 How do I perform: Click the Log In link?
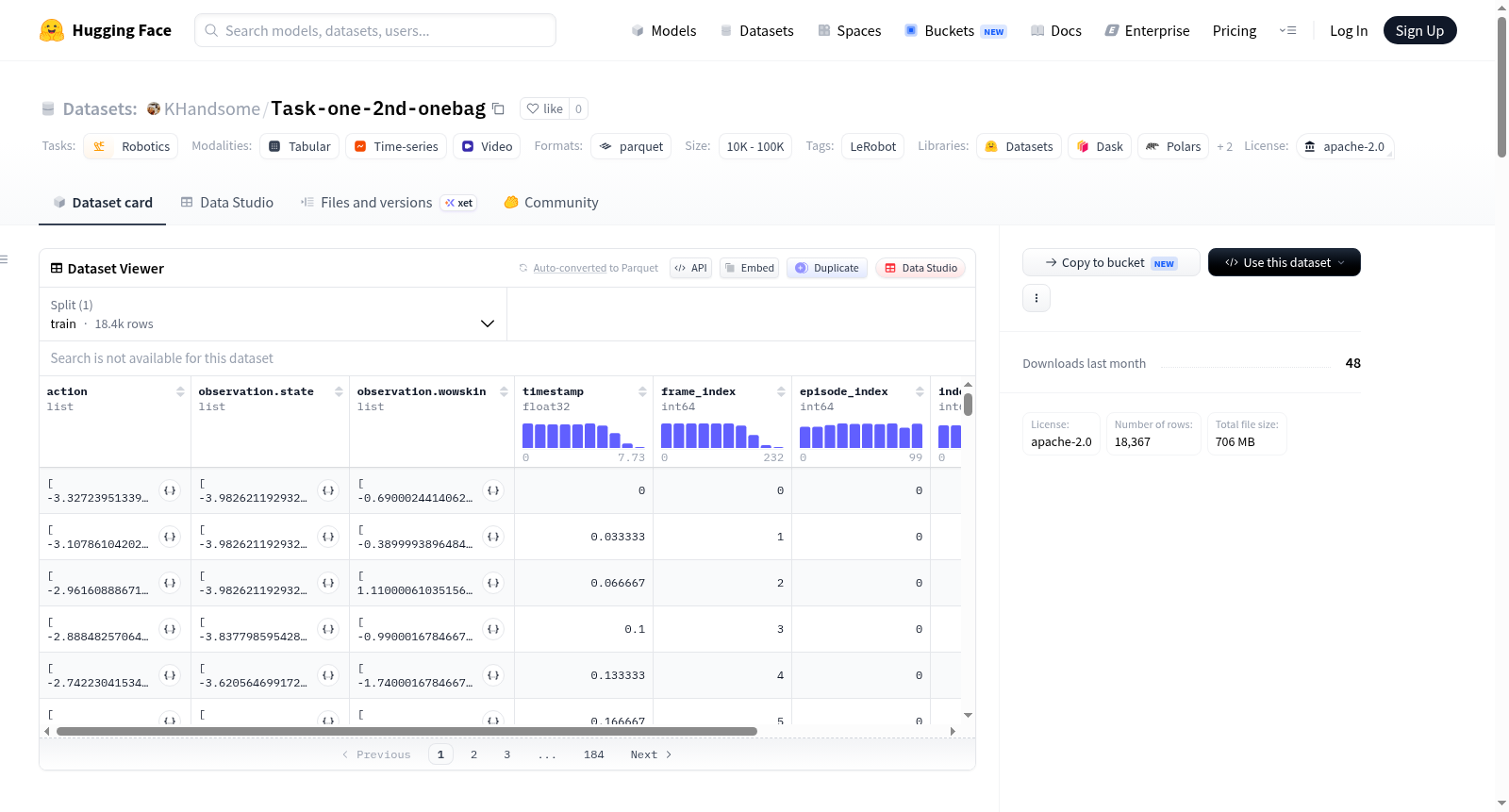1349,31
